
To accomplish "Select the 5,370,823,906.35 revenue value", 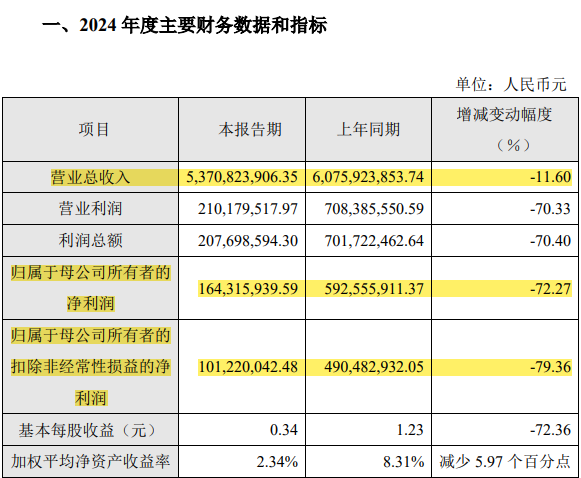I will pos(242,177).
